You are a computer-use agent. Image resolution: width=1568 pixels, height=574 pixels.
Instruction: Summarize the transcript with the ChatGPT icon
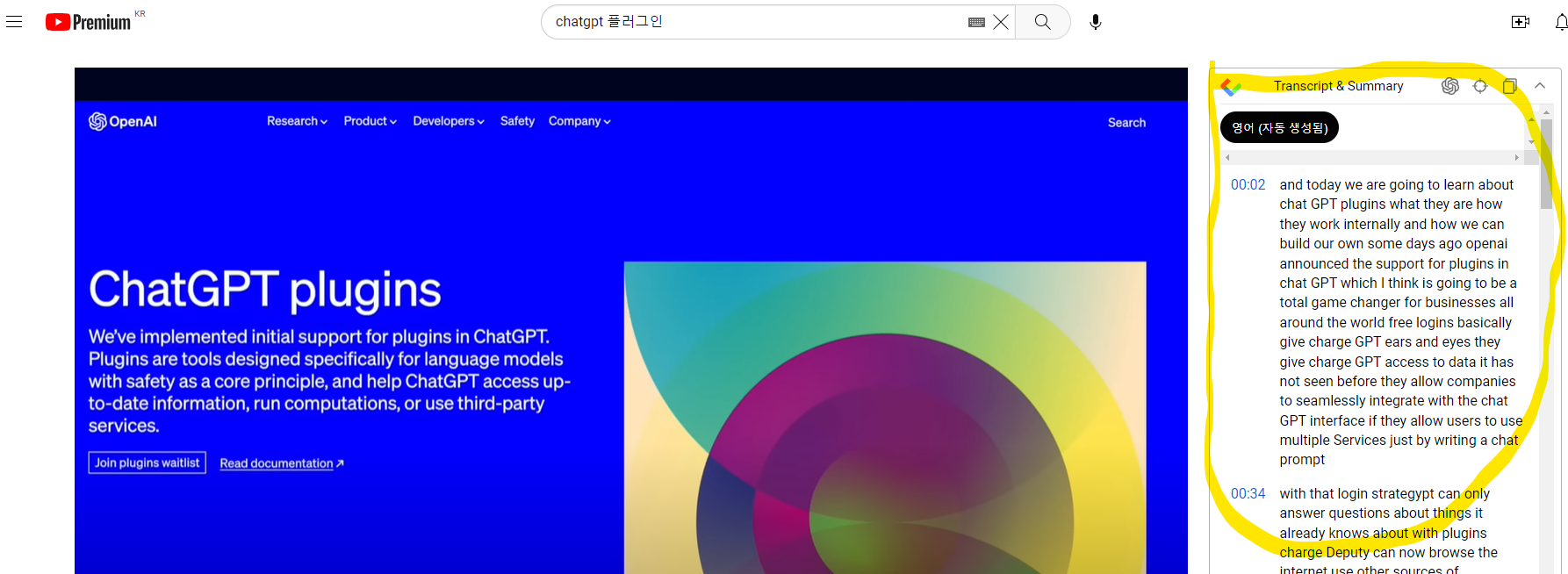[1450, 86]
